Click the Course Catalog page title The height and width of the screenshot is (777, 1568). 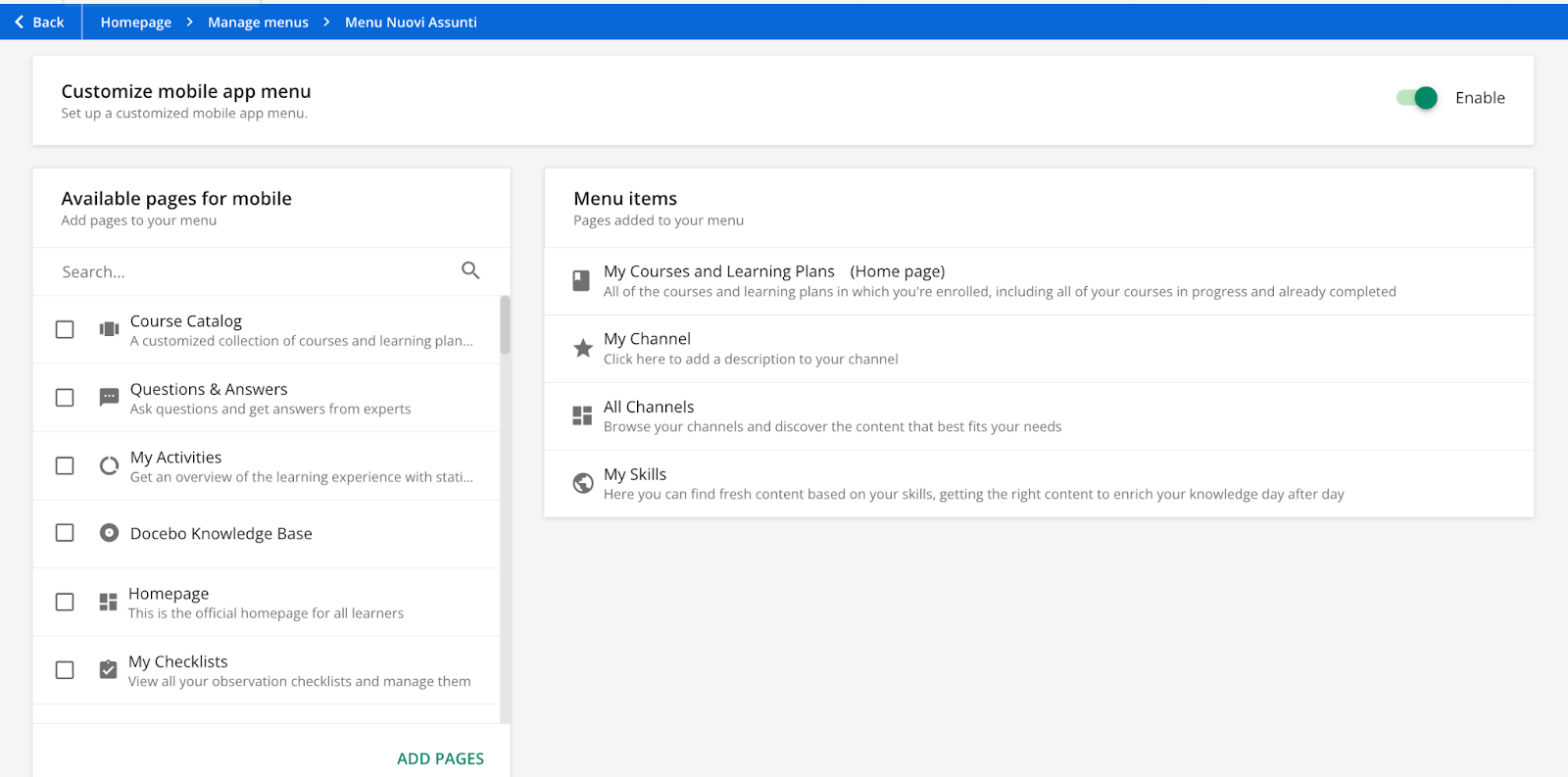tap(186, 320)
